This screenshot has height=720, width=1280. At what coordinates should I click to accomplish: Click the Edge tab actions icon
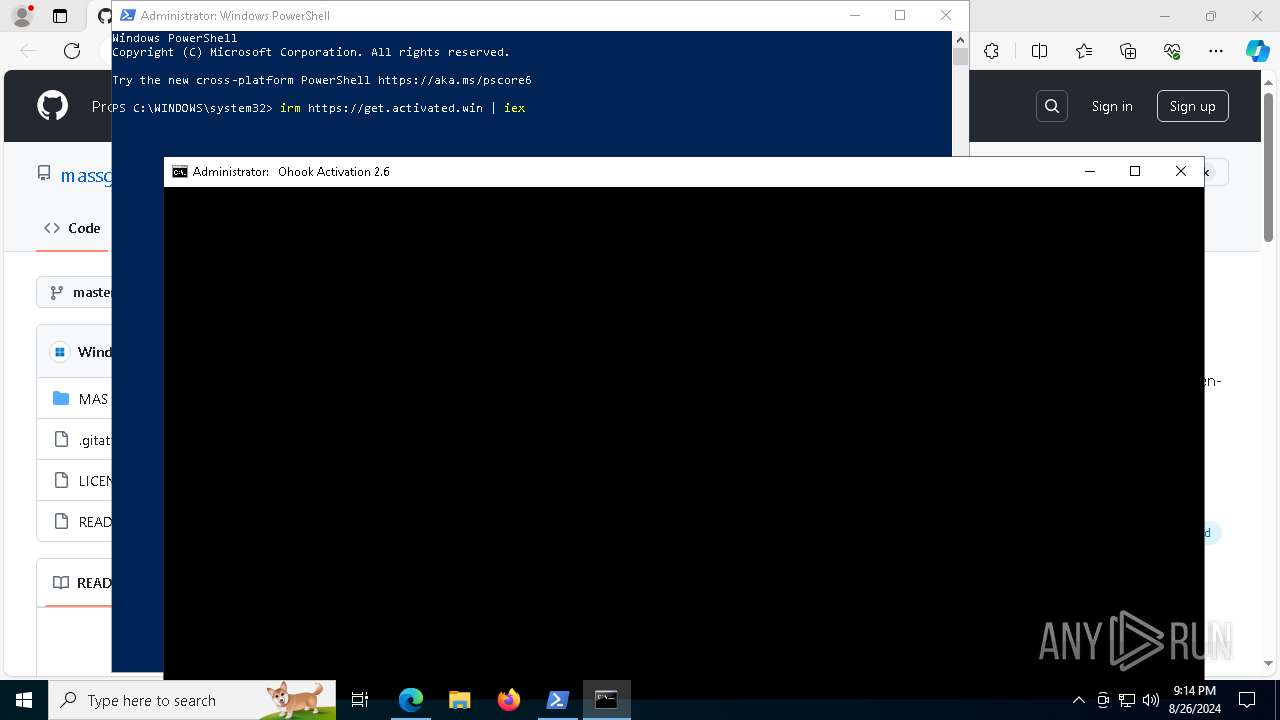tap(60, 16)
